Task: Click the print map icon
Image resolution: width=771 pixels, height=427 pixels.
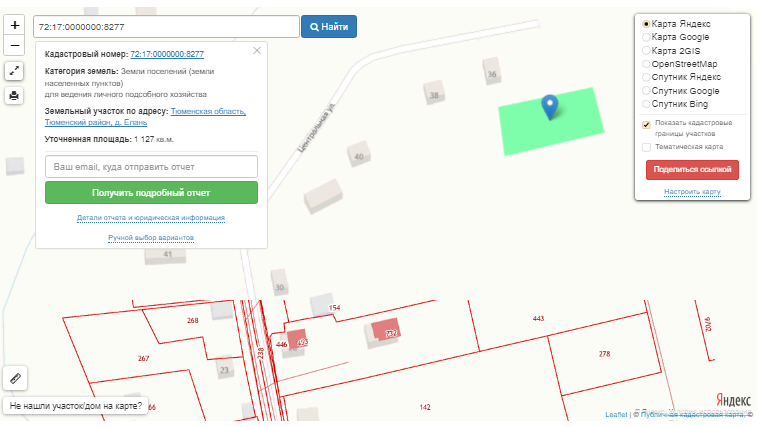Action: tap(14, 95)
